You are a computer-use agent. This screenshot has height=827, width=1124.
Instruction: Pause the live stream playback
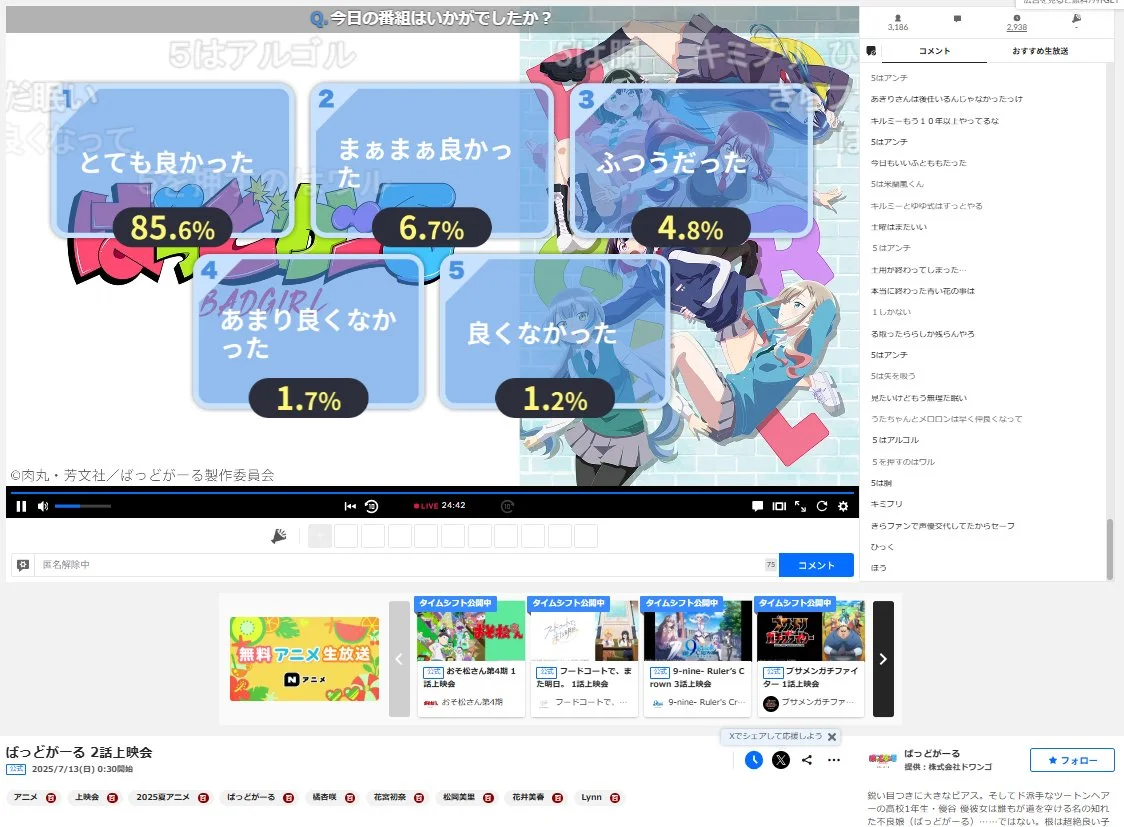tap(21, 506)
